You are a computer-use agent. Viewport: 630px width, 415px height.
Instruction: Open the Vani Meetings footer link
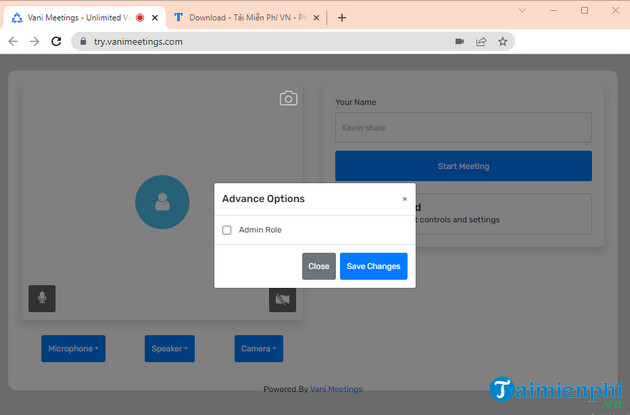tap(336, 389)
